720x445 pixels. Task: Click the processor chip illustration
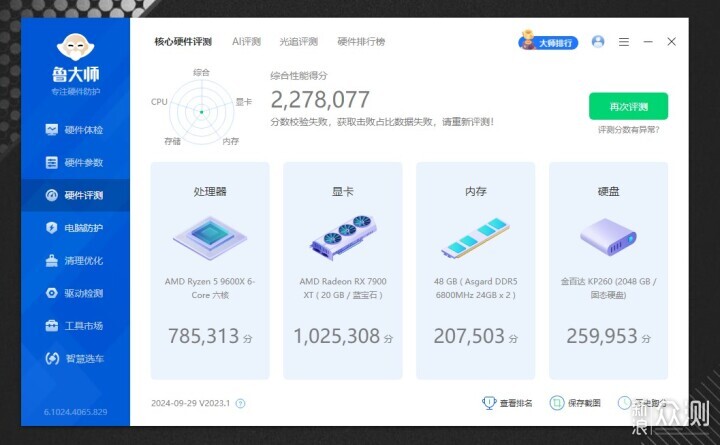(210, 237)
